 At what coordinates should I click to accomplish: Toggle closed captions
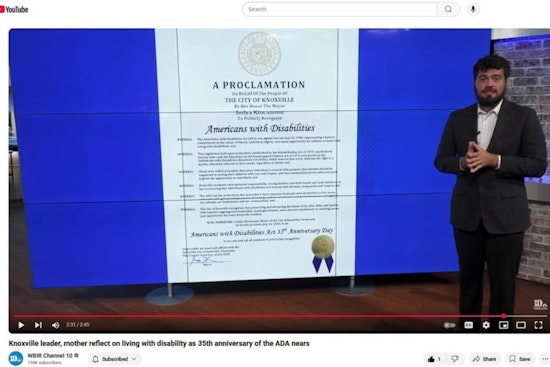pyautogui.click(x=468, y=325)
